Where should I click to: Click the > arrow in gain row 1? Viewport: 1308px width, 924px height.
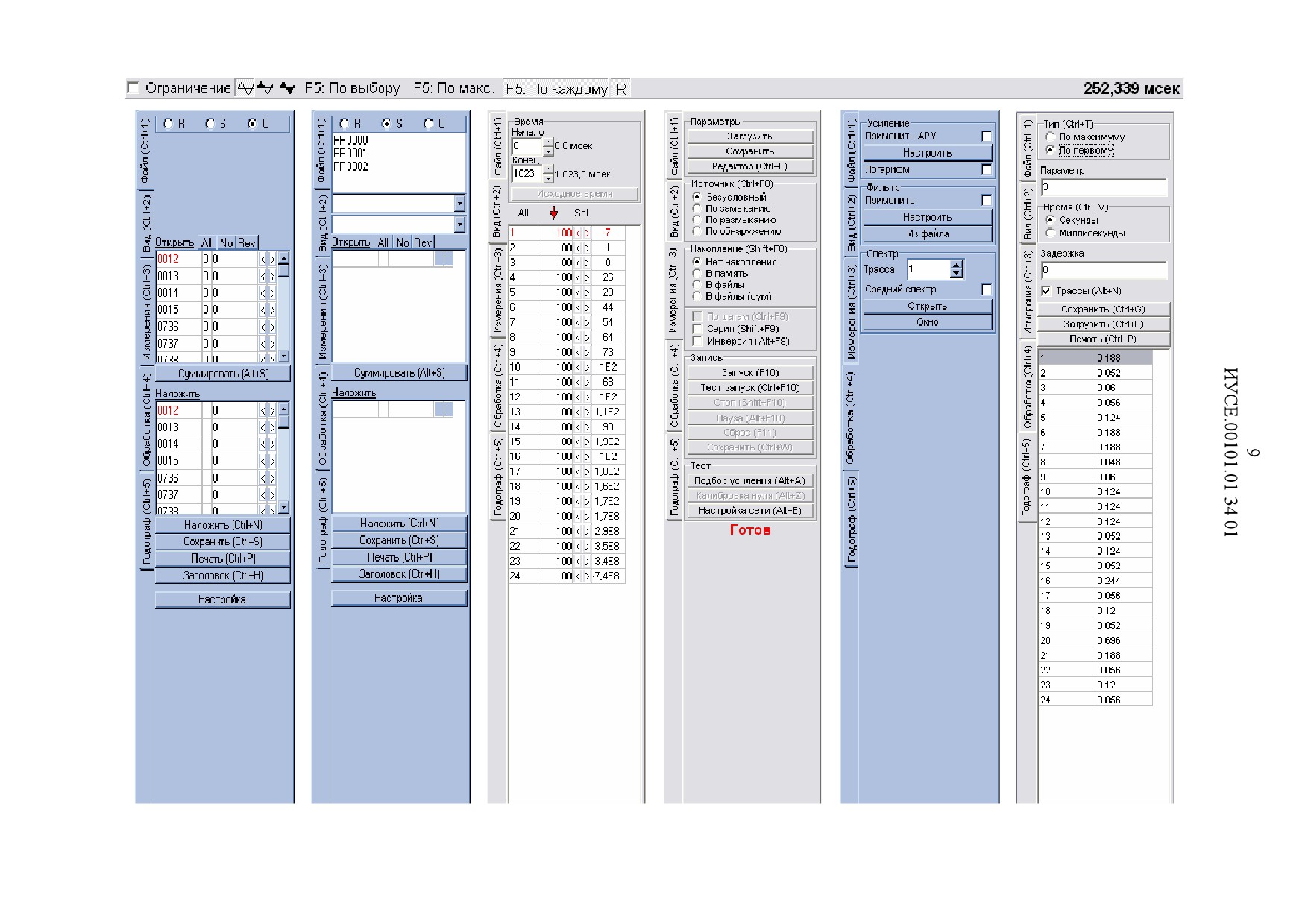(587, 233)
